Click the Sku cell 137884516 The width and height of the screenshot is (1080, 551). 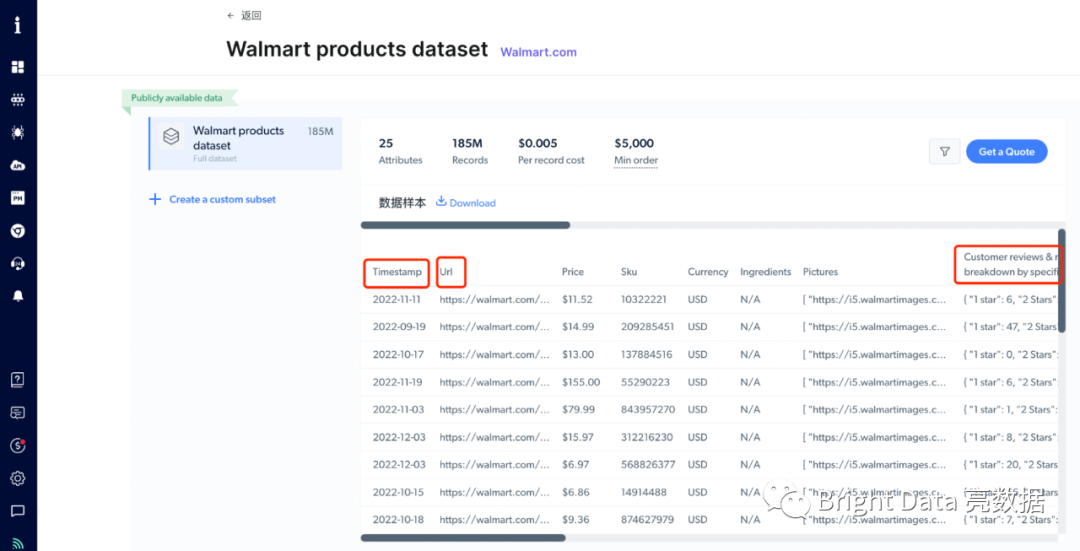tap(647, 355)
